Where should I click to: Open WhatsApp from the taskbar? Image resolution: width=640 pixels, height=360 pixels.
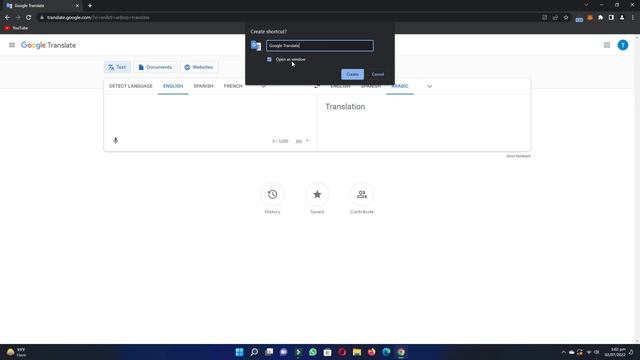coord(313,352)
